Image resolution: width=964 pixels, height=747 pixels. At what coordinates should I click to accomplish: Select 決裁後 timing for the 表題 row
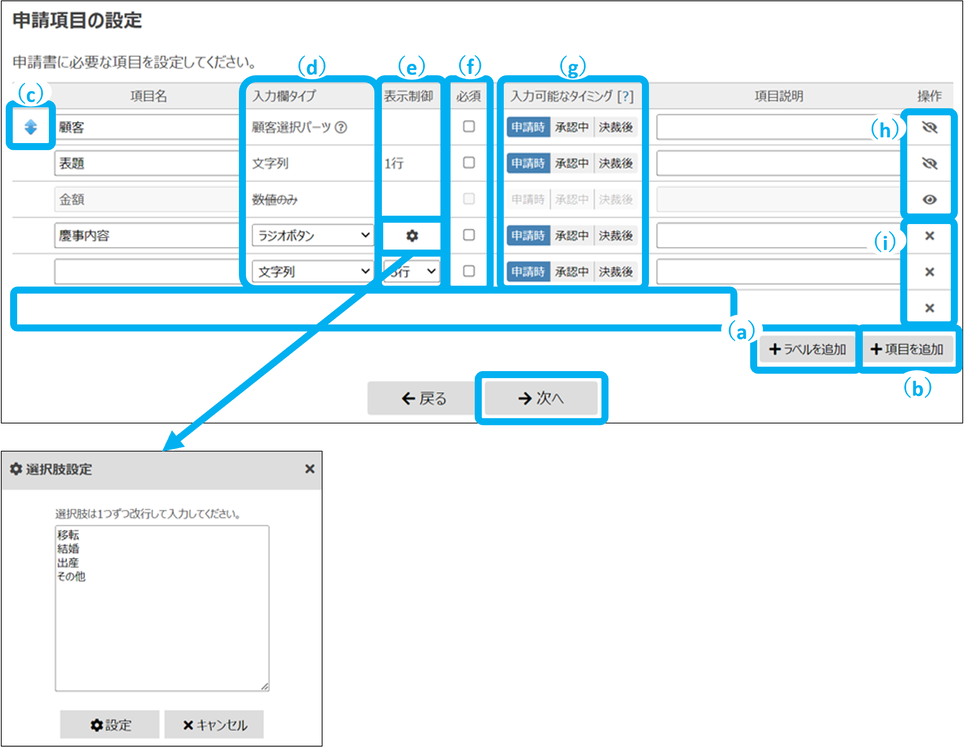point(616,163)
